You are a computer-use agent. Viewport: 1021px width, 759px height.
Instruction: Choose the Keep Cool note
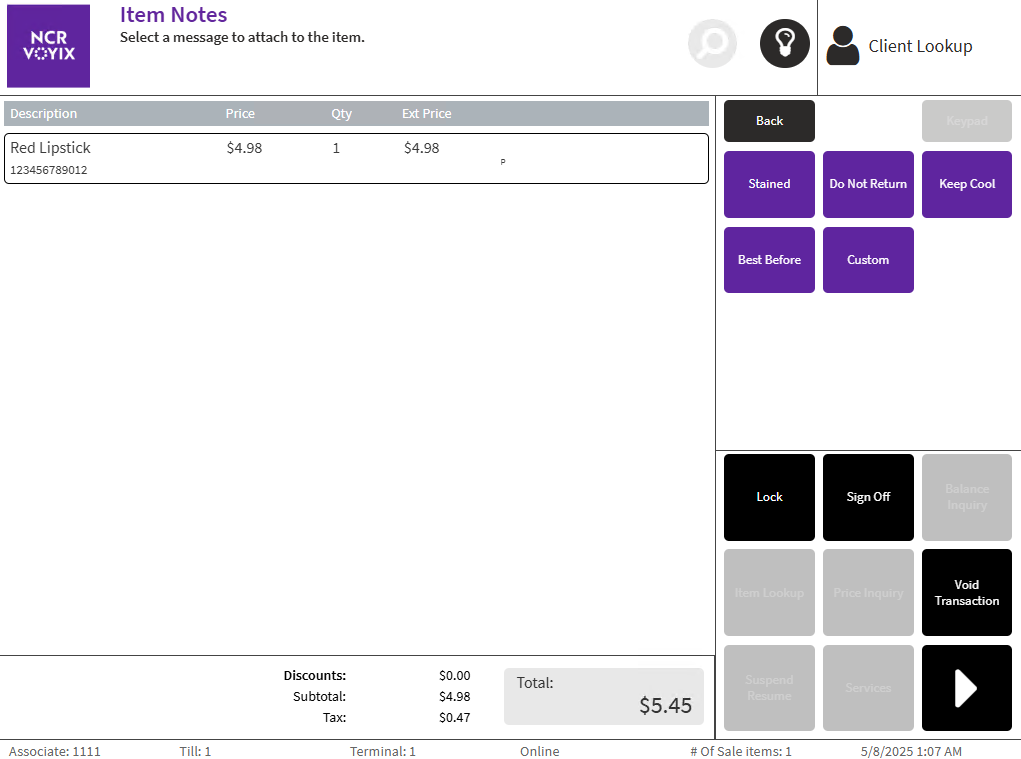tap(966, 184)
